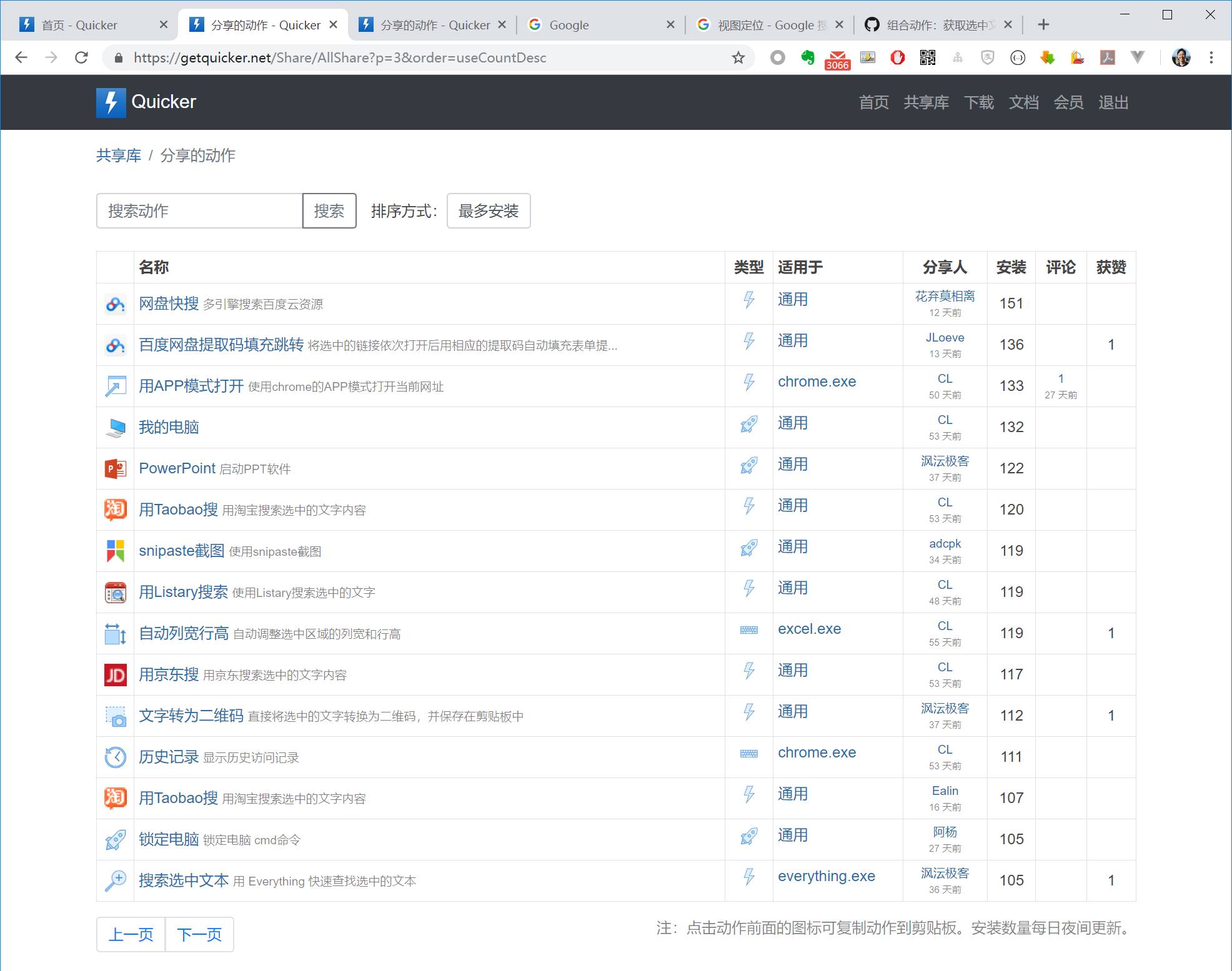Click the snipaste截图 row icon

pos(116,551)
